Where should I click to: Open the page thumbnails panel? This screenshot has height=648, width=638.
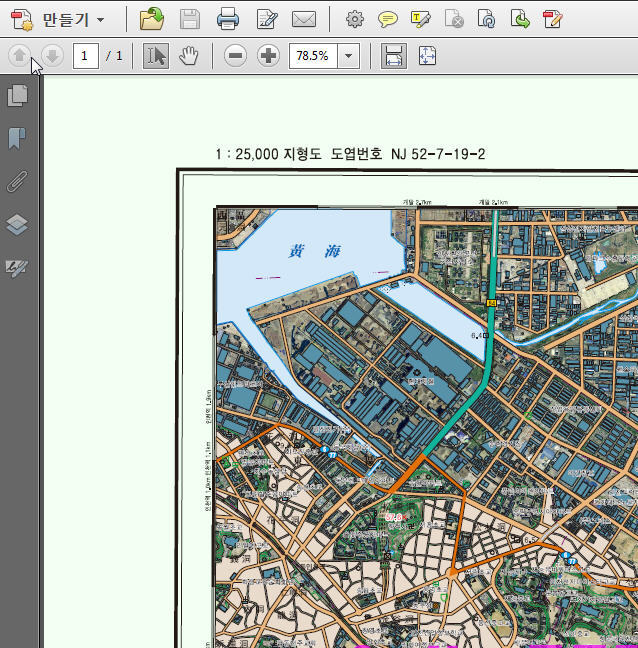tap(17, 95)
